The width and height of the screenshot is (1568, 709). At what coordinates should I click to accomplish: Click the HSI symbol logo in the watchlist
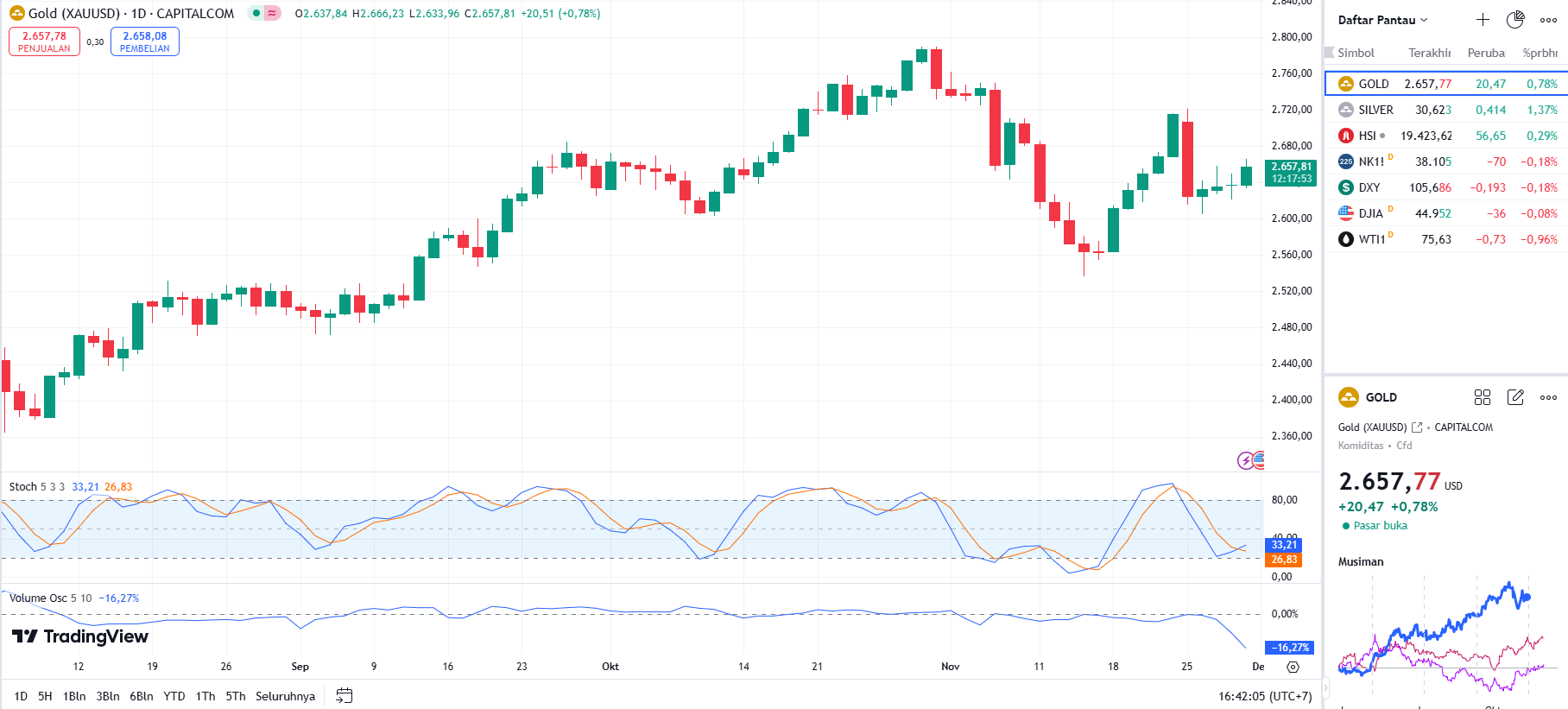(1346, 136)
